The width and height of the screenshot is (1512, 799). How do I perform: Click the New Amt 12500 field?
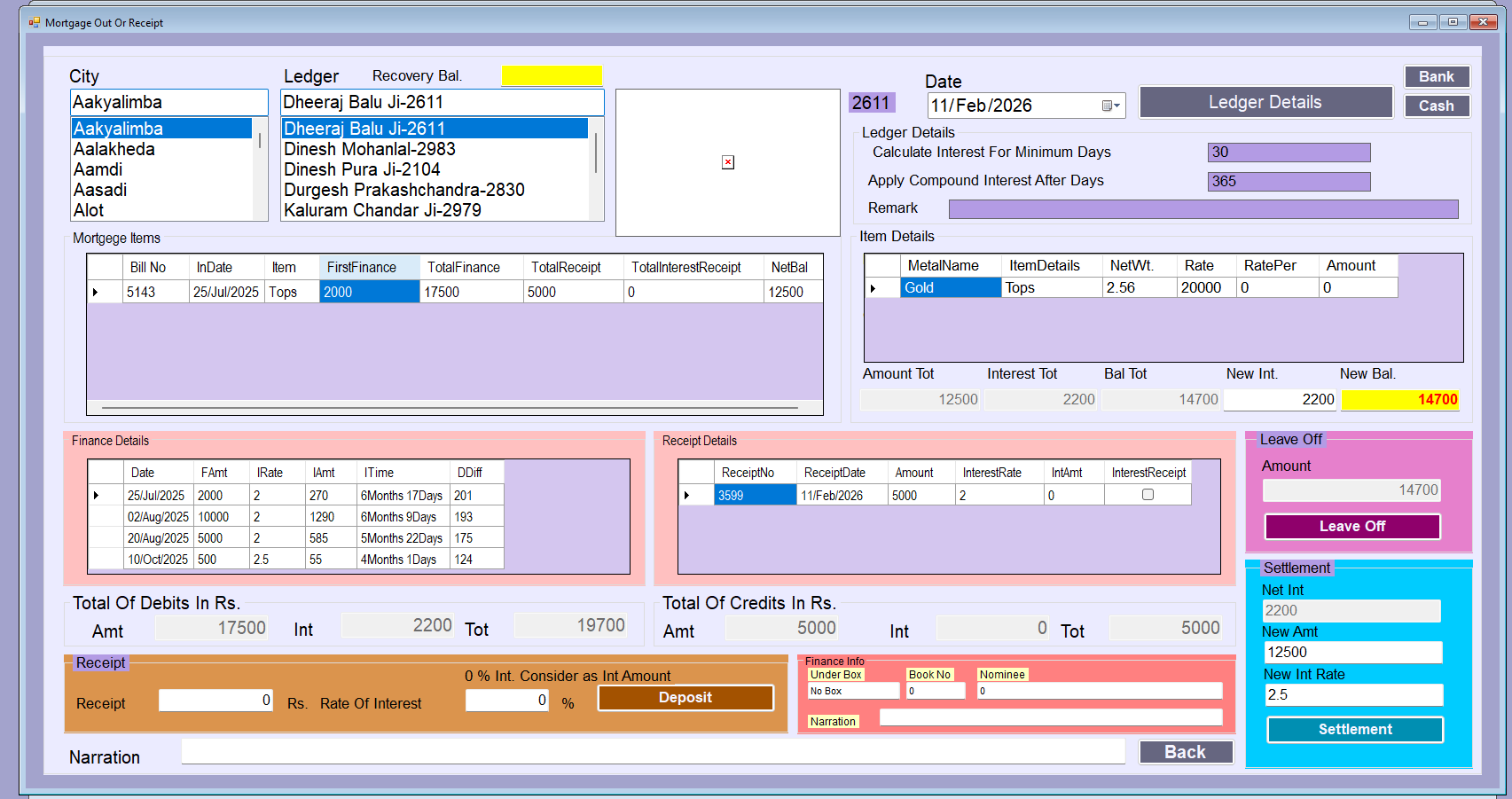click(1353, 653)
